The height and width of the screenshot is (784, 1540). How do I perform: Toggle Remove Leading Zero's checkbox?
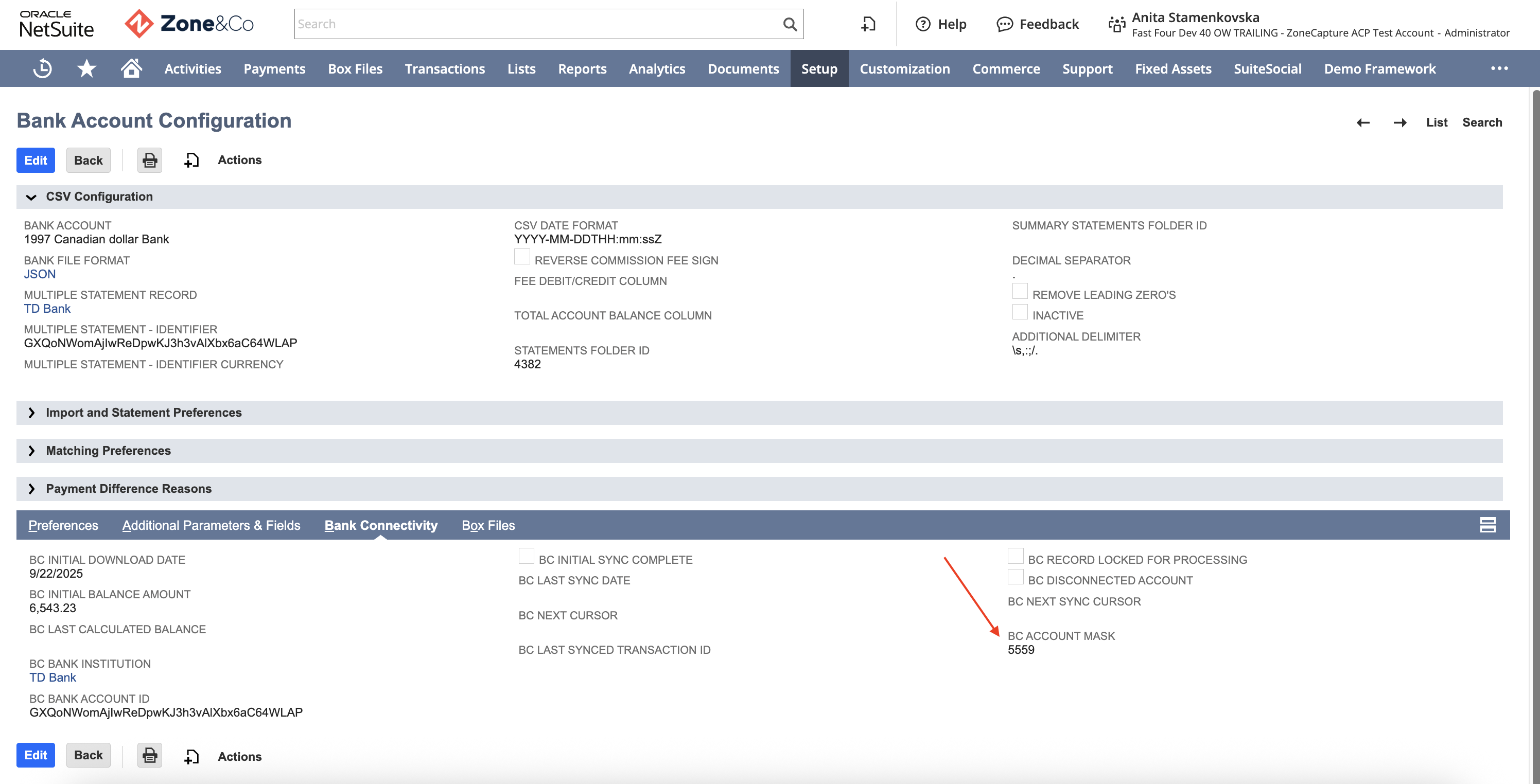click(x=1020, y=291)
